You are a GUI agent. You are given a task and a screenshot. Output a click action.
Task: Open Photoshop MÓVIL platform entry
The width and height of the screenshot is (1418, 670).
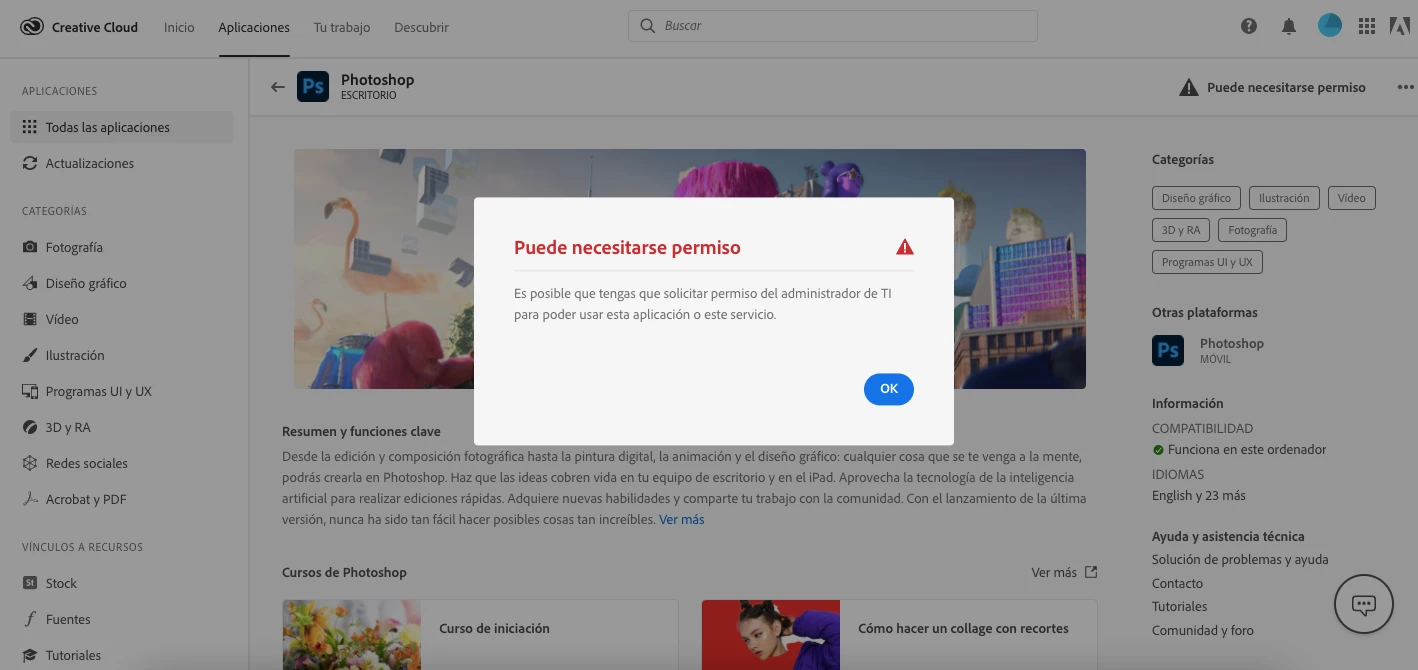coord(1208,350)
